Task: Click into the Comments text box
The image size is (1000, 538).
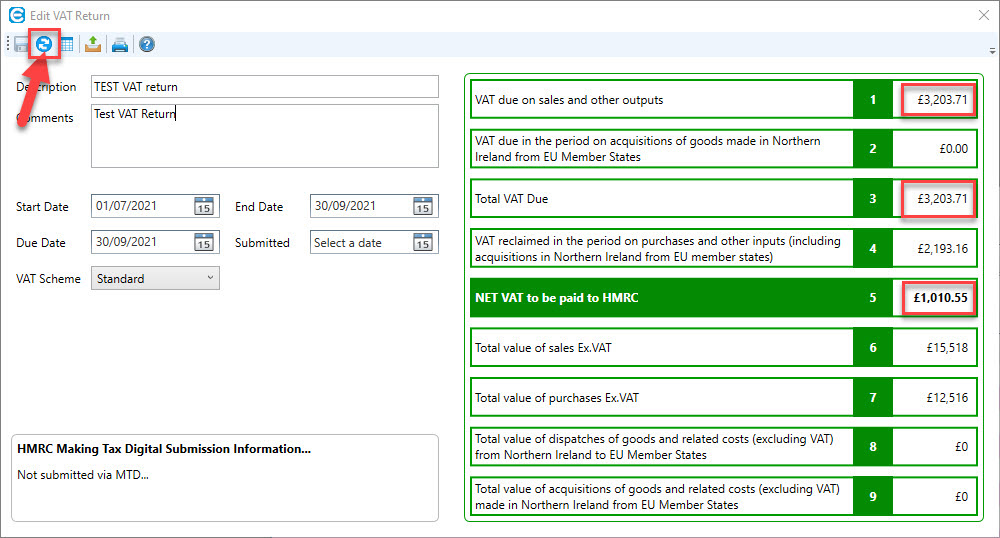Action: (264, 135)
